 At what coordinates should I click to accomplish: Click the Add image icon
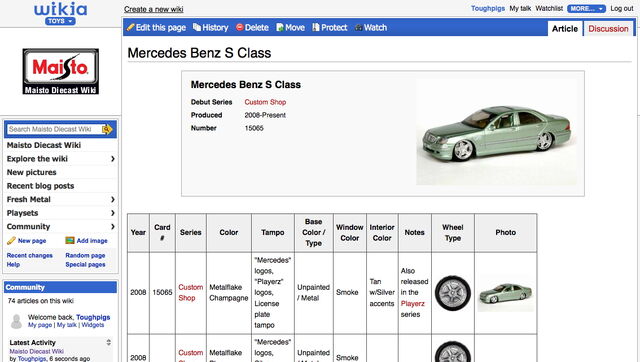click(70, 240)
